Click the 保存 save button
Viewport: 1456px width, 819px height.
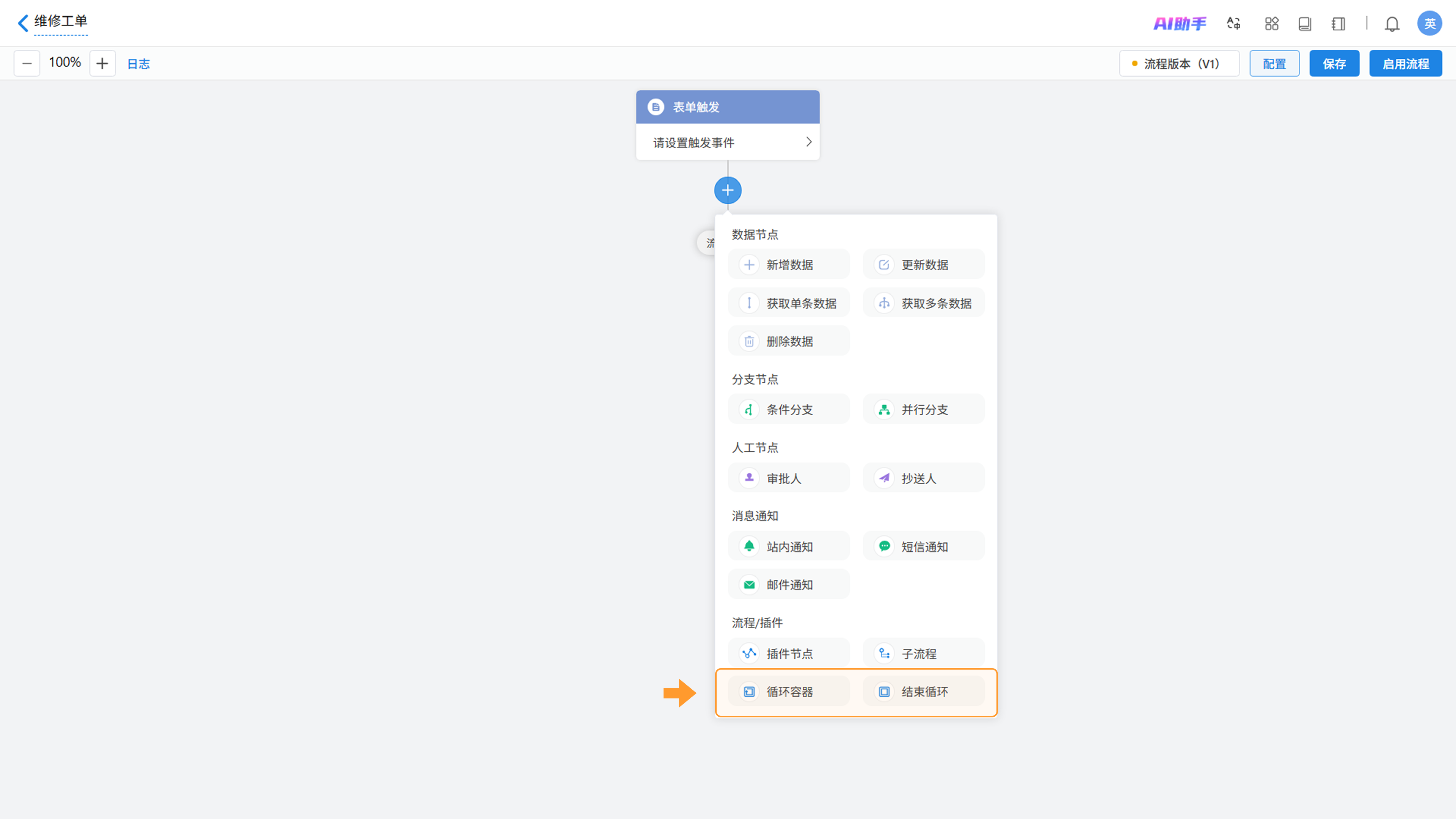click(1334, 64)
